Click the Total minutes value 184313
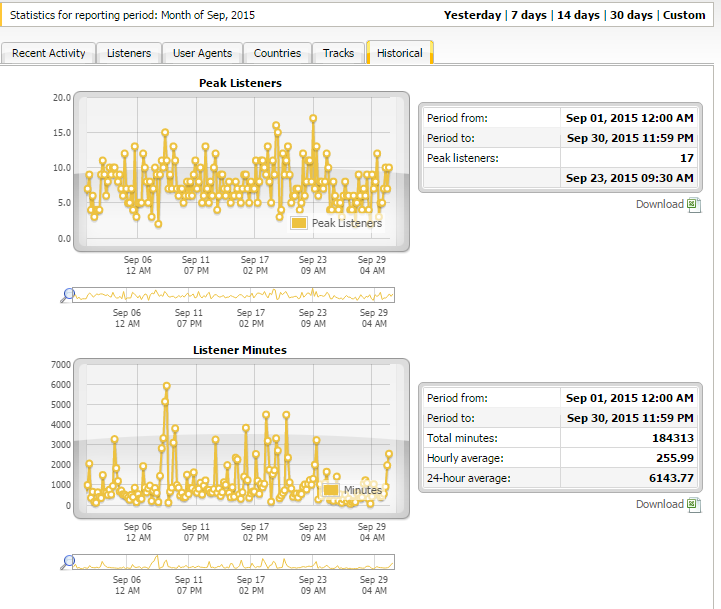This screenshot has height=609, width=721. click(673, 438)
